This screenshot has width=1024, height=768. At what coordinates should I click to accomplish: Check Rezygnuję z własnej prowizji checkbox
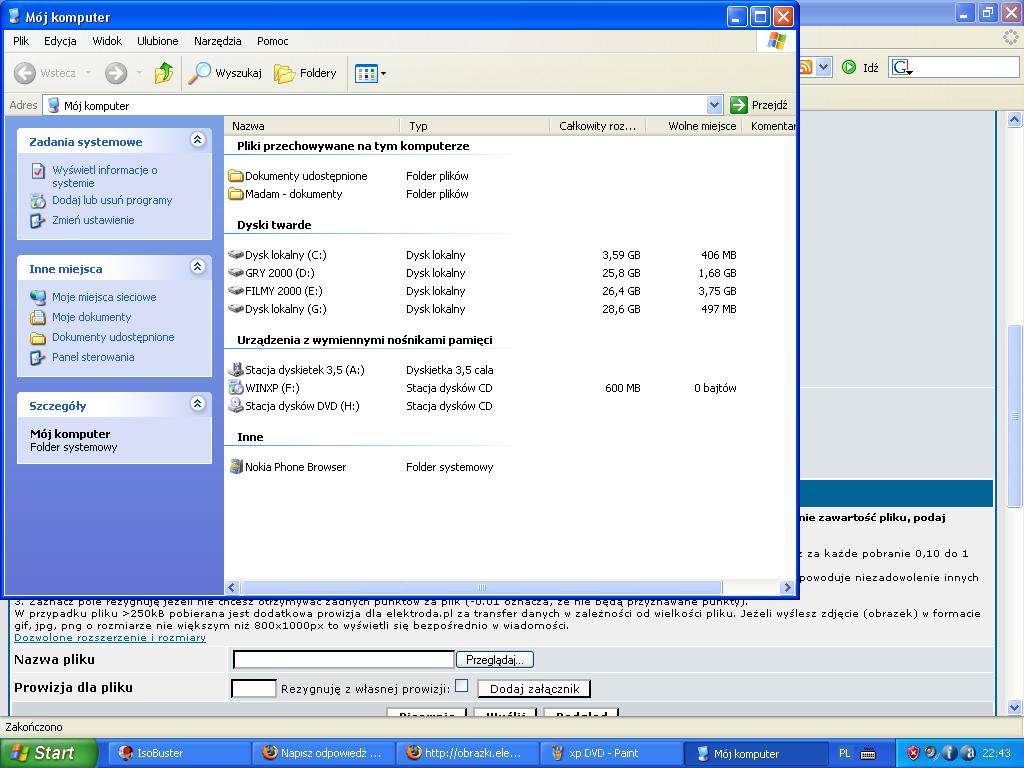pyautogui.click(x=462, y=686)
